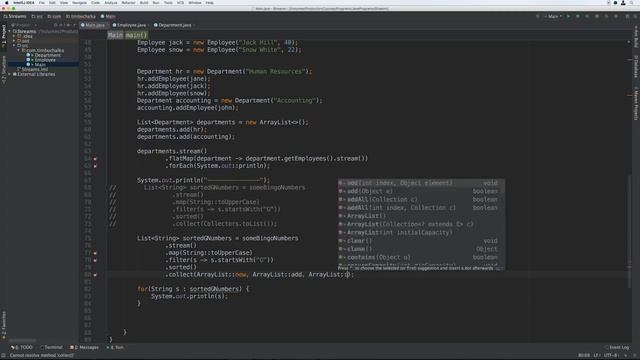This screenshot has width=640, height=360.
Task: Open the Refactor menu
Action: coord(128,2)
